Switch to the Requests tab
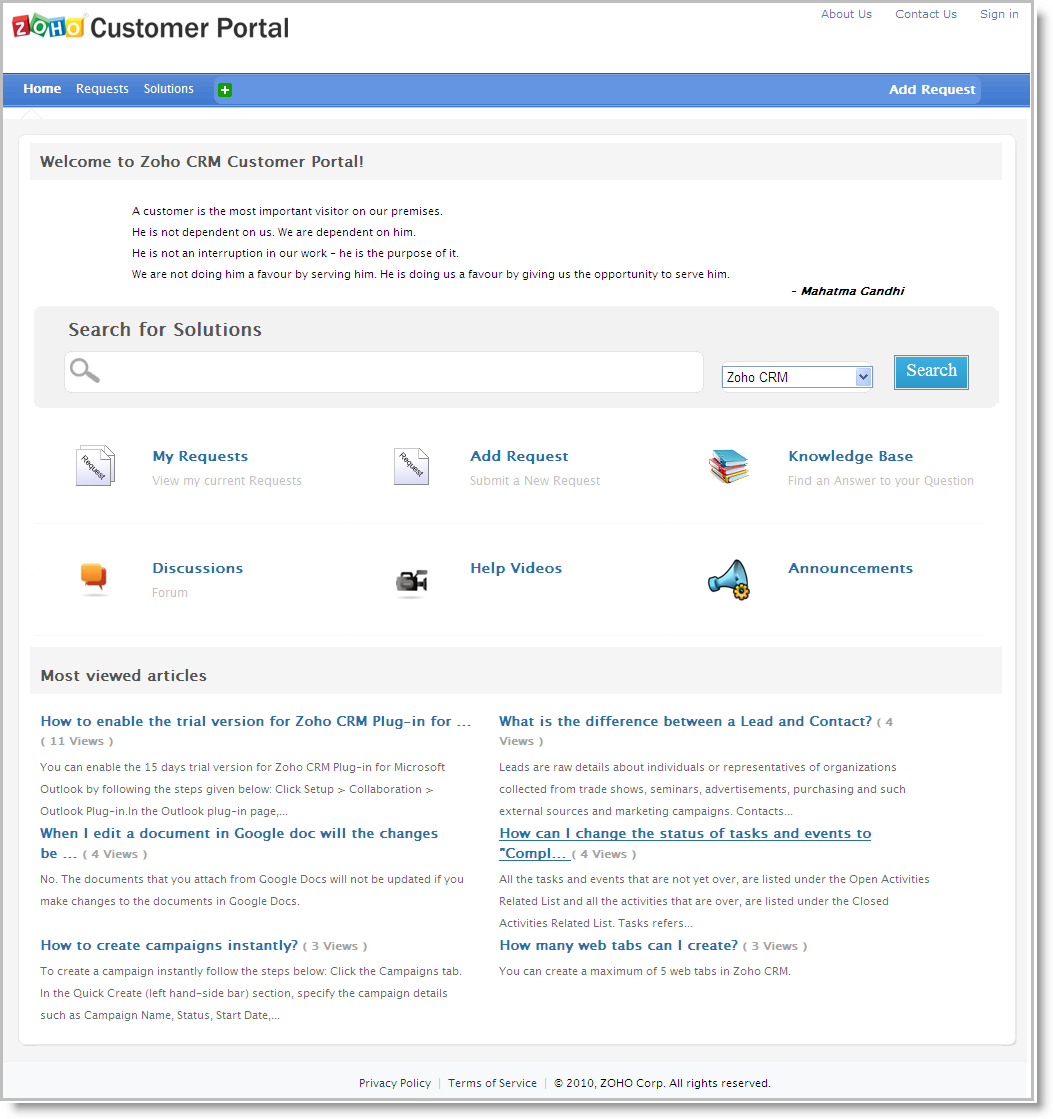Screen dimensions: 1053x1119 [102, 88]
